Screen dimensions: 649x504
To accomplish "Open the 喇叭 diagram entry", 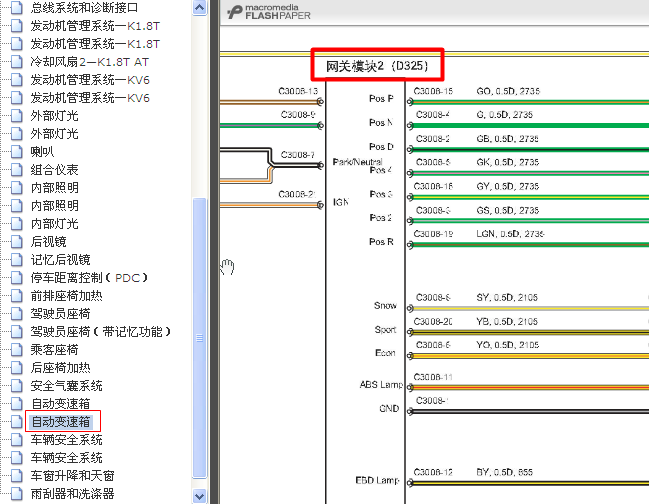I will [x=42, y=152].
